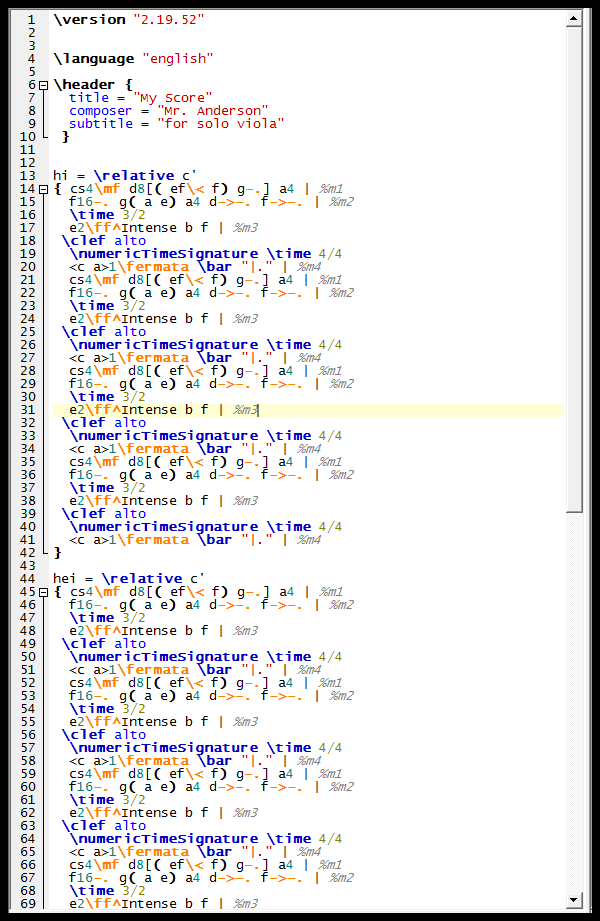Click the version string "2.19.52"

pos(169,19)
